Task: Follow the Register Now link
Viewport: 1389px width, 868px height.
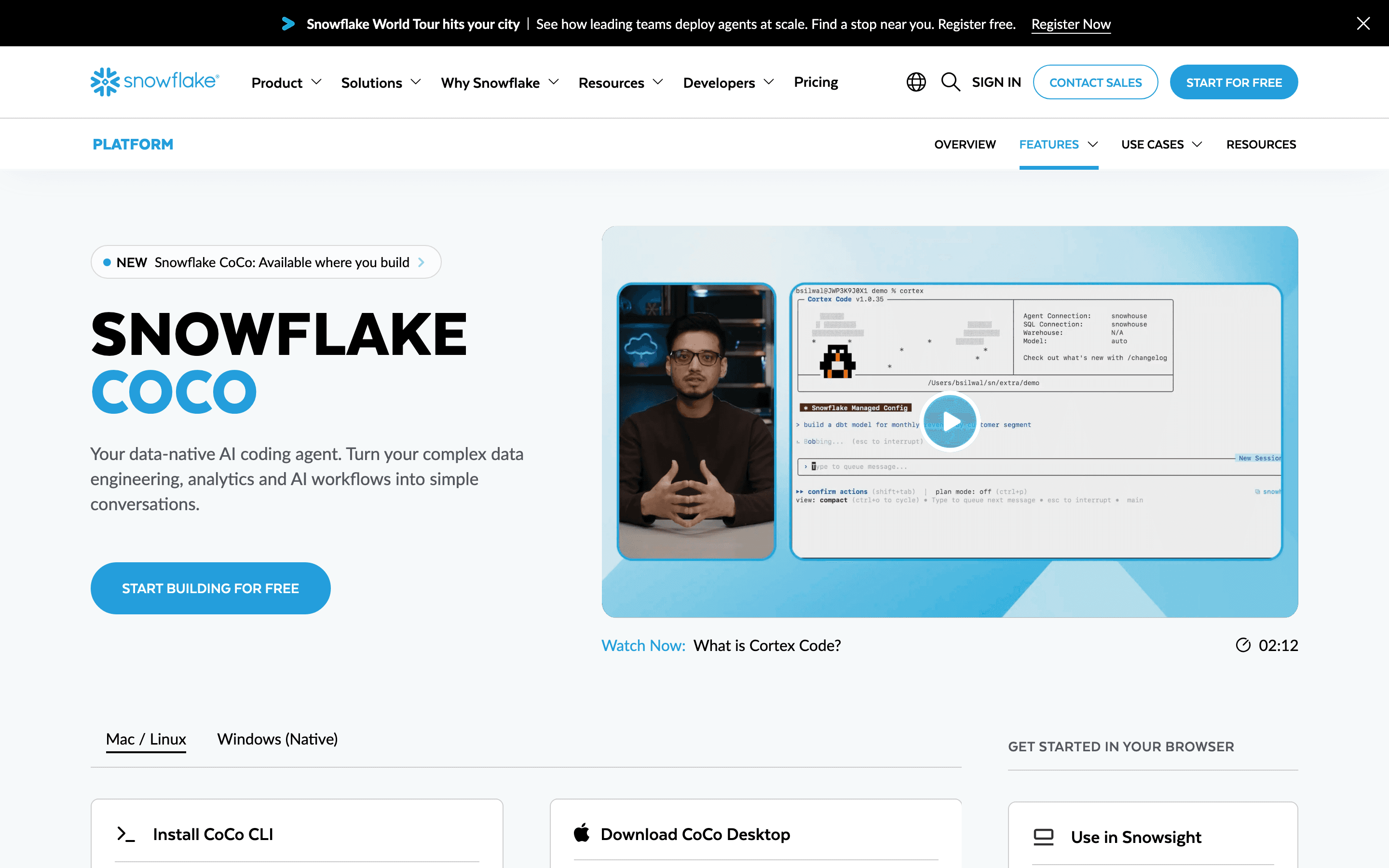Action: click(x=1071, y=24)
